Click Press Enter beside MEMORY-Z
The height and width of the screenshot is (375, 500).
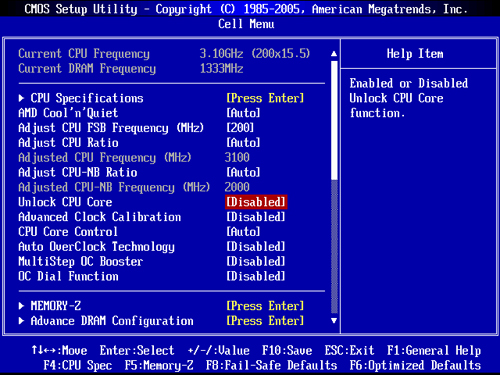click(265, 306)
